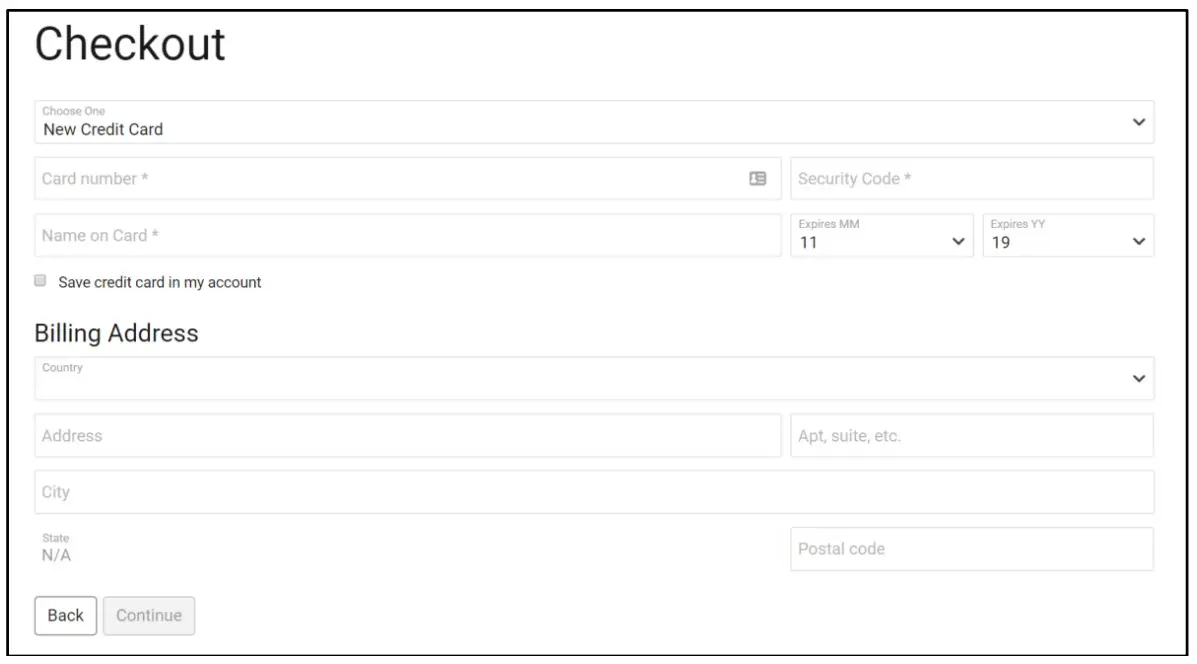Click the arrow next to expiry month 11
The image size is (1197, 664).
tap(958, 242)
